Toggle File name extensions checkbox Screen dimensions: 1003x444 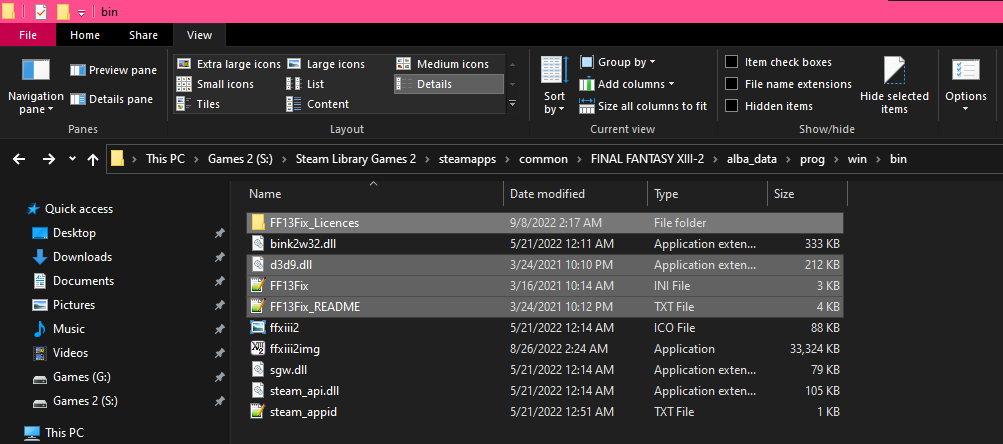pos(732,84)
